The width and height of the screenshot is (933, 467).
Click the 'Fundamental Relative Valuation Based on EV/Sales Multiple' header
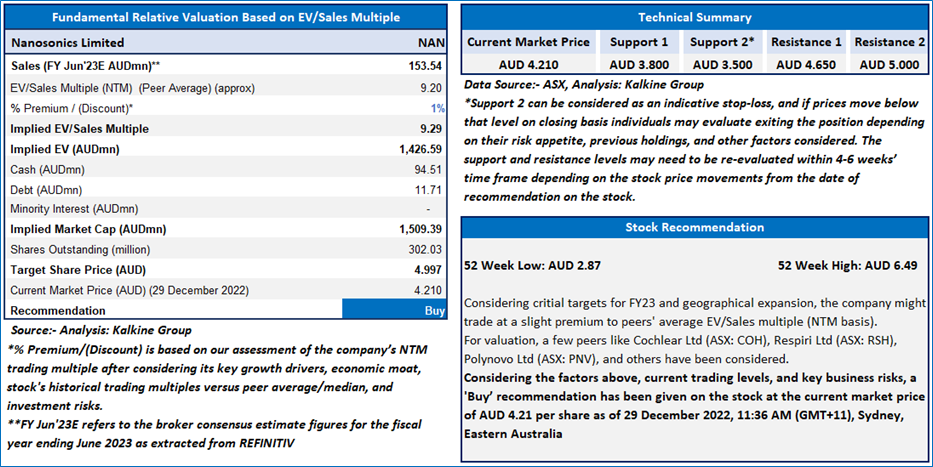(226, 17)
